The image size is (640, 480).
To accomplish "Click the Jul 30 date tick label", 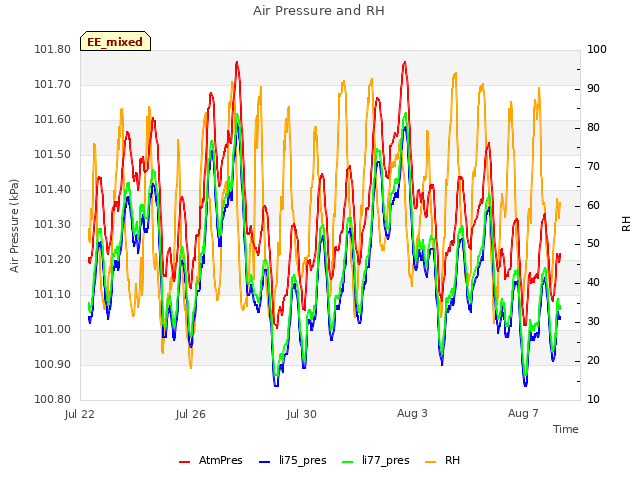I will tap(302, 414).
